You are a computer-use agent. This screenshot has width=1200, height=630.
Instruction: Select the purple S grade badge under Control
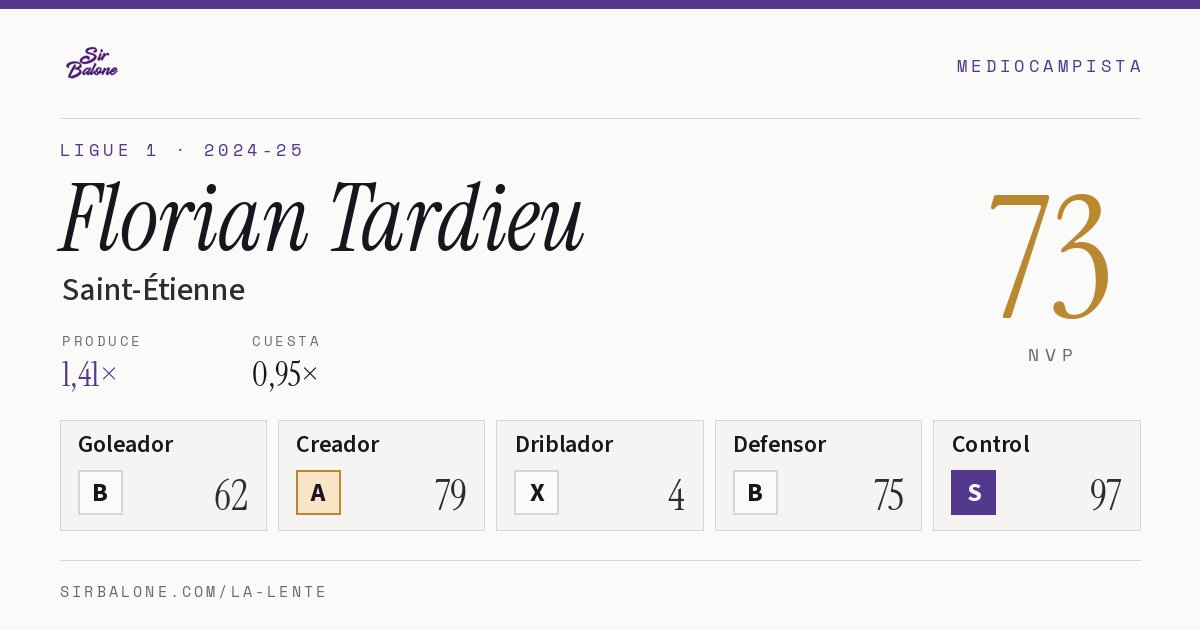973,492
